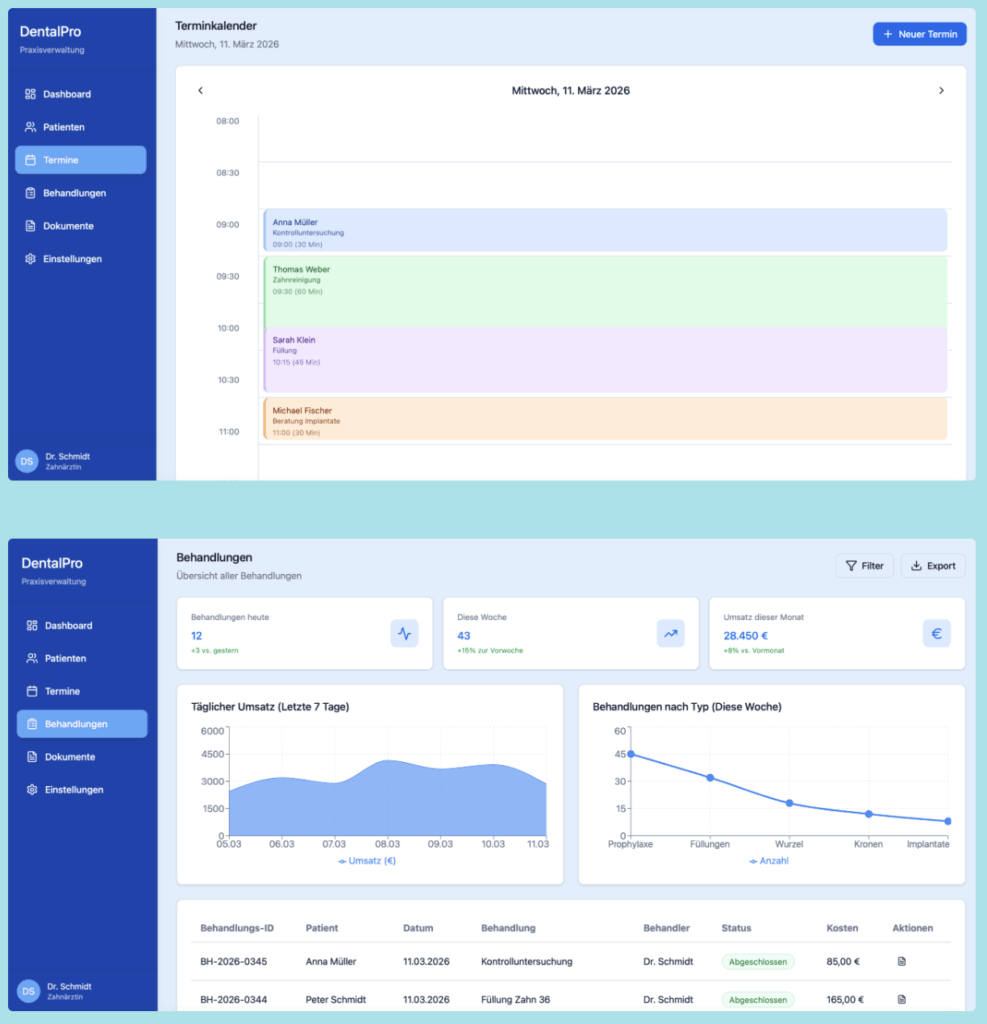Select Sarah Klein's Füllung appointment block
Screen dimensions: 987x1024
tap(605, 360)
